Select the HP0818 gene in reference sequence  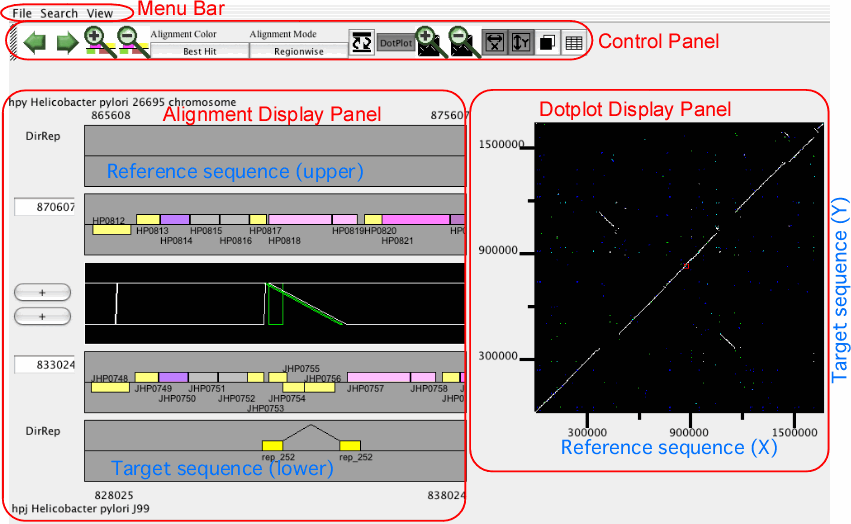pos(300,219)
